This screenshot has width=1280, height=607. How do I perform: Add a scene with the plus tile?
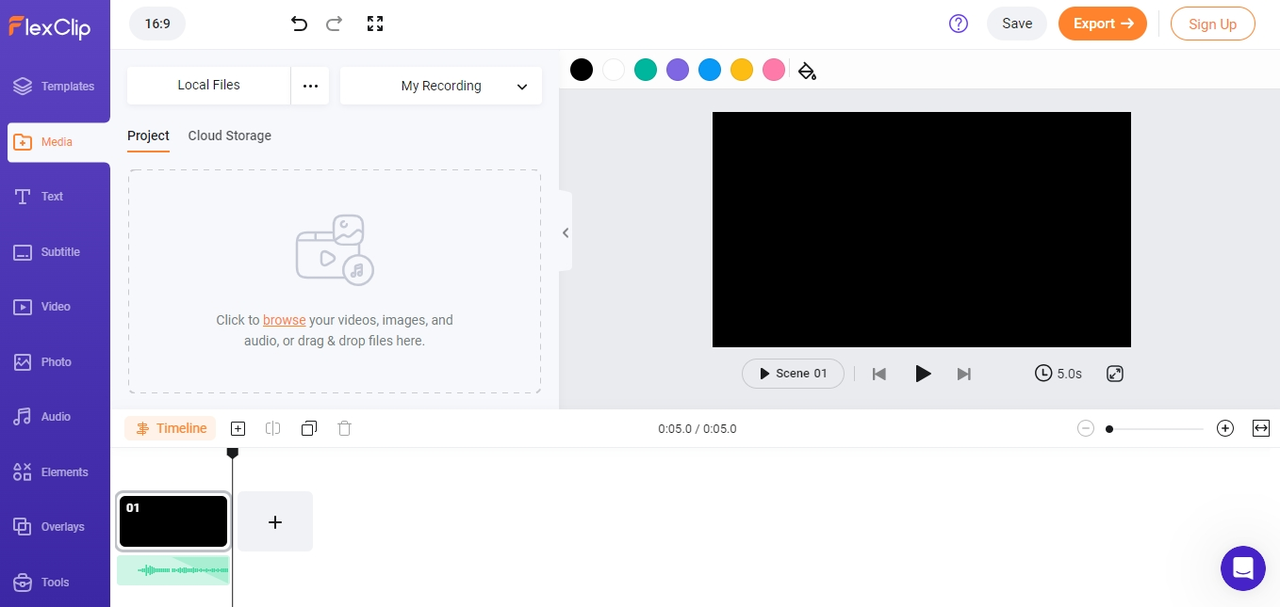click(x=275, y=521)
